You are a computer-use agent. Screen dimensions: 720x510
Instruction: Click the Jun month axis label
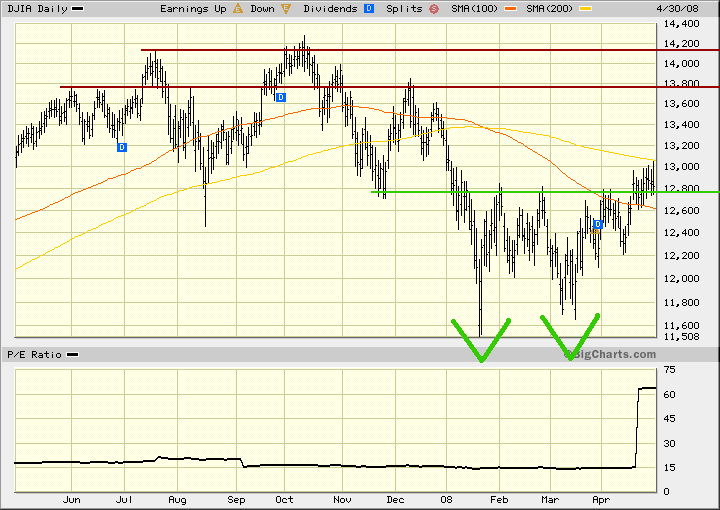click(72, 499)
